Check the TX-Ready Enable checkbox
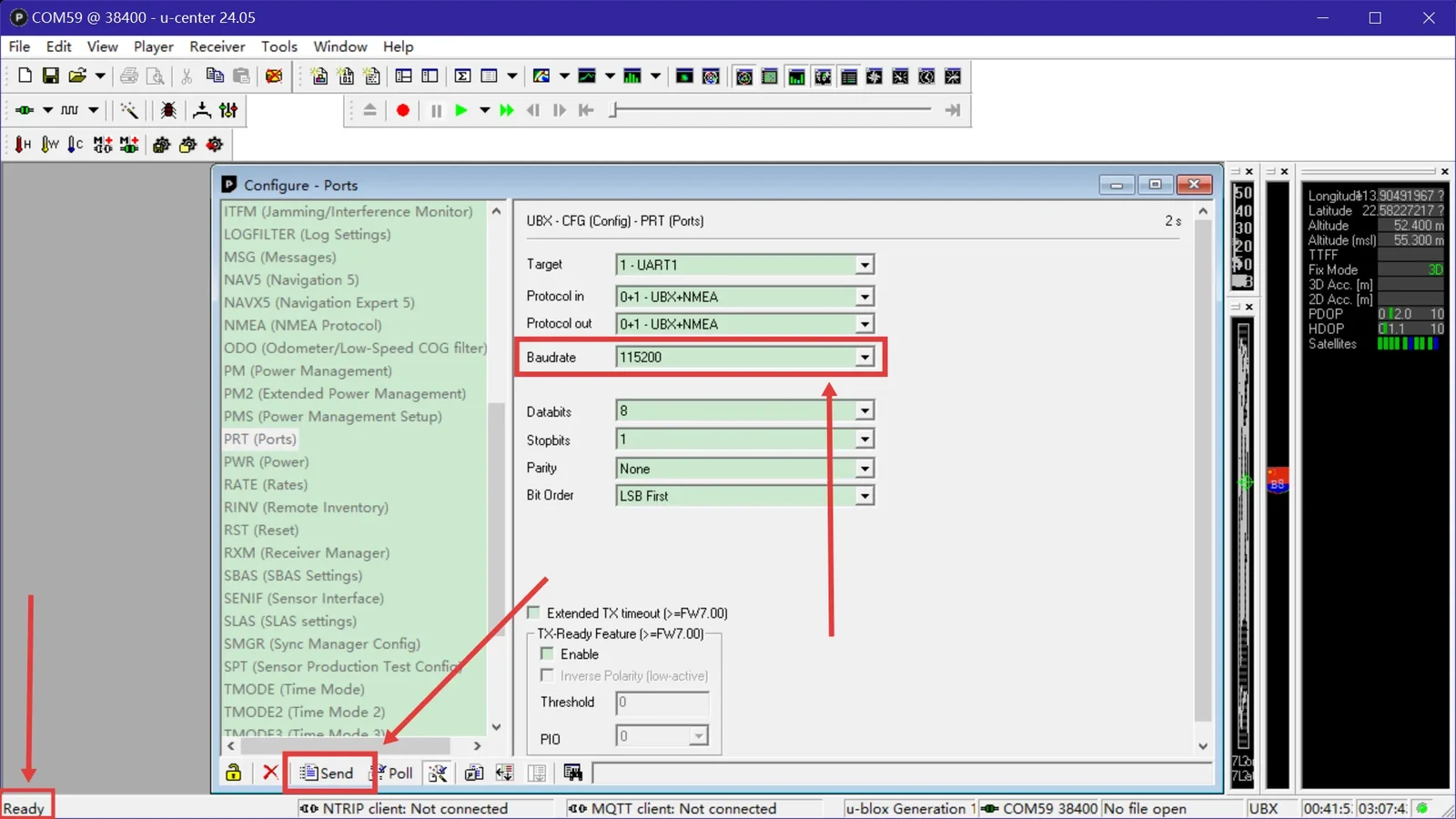1456x819 pixels. (x=547, y=653)
